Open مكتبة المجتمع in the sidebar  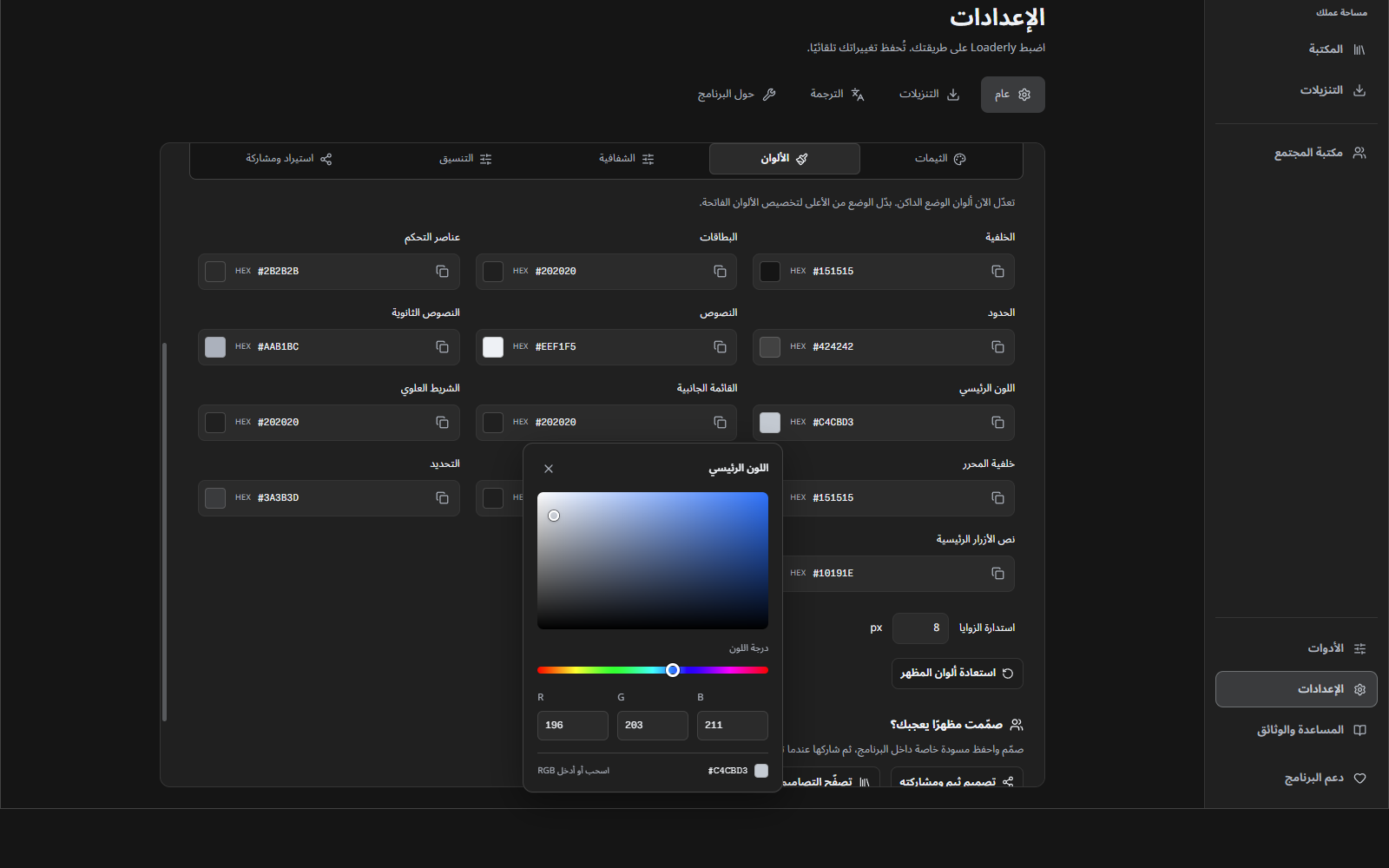point(1296,153)
